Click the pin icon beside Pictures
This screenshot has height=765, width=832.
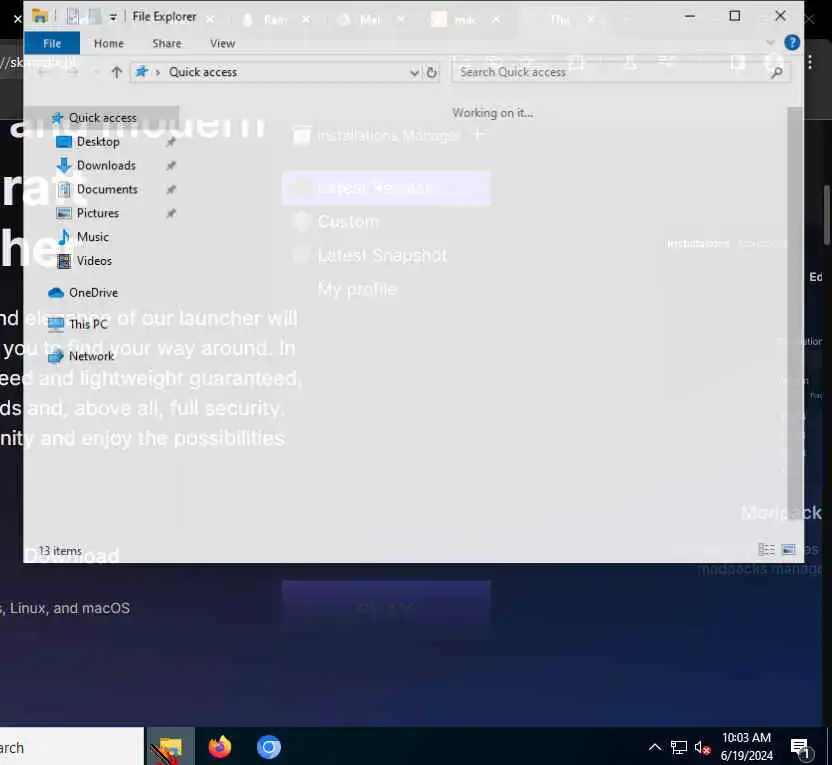pyautogui.click(x=170, y=213)
